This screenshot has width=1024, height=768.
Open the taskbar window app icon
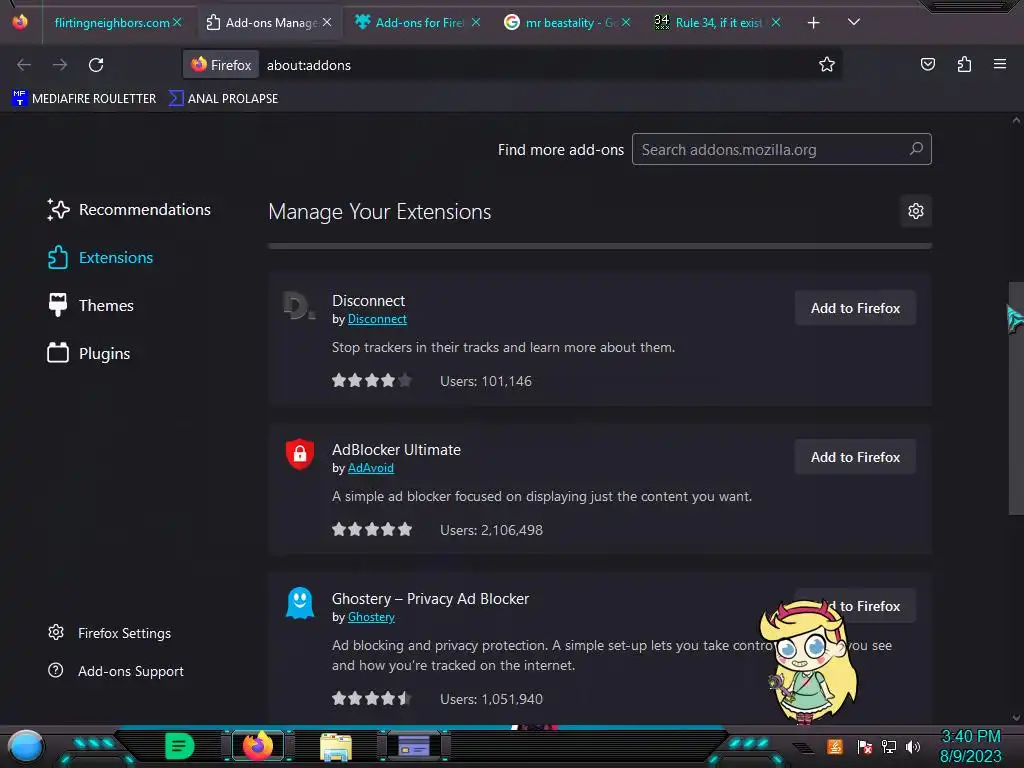414,746
